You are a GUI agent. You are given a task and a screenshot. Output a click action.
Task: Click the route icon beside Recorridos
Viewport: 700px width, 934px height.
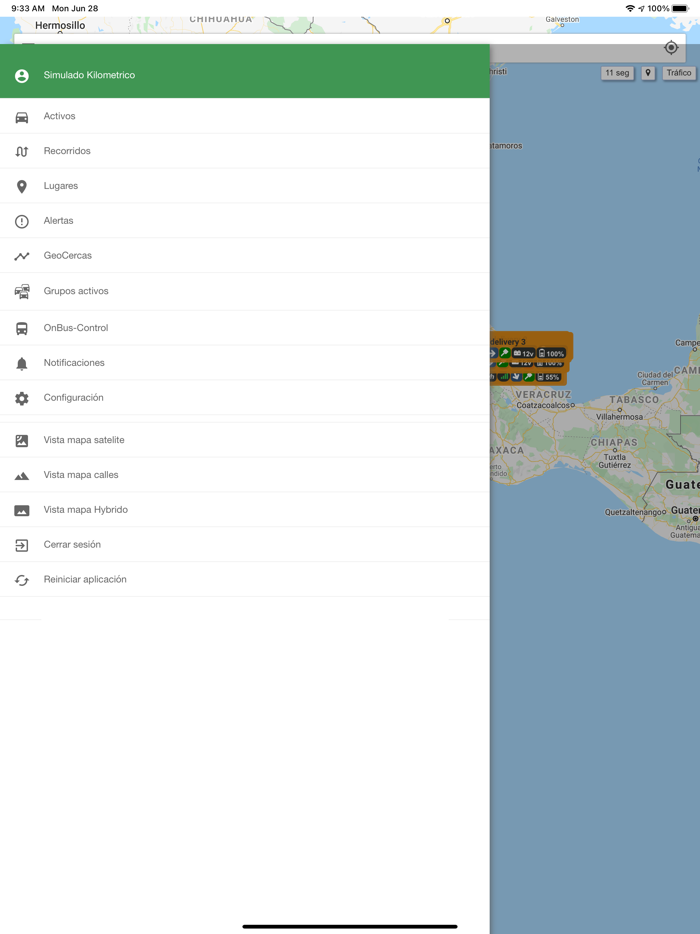(x=21, y=151)
